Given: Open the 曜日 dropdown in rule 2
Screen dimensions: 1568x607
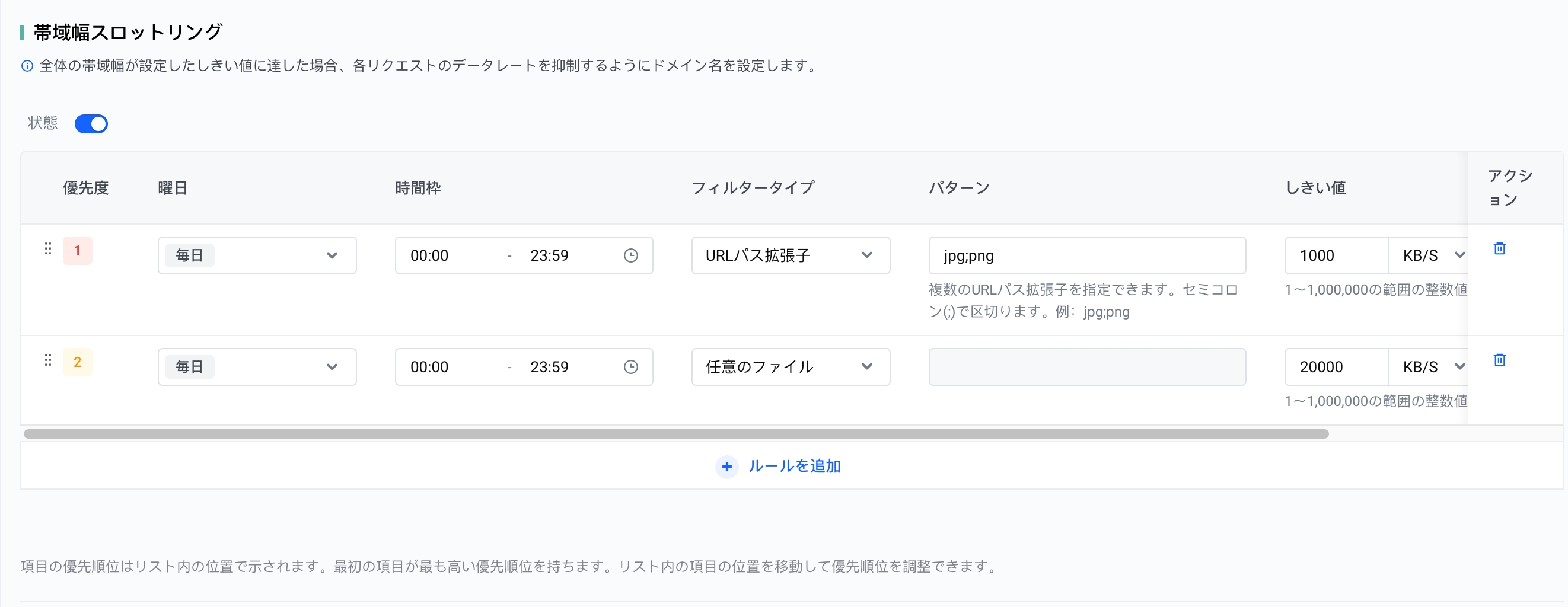Looking at the screenshot, I should click(x=257, y=367).
